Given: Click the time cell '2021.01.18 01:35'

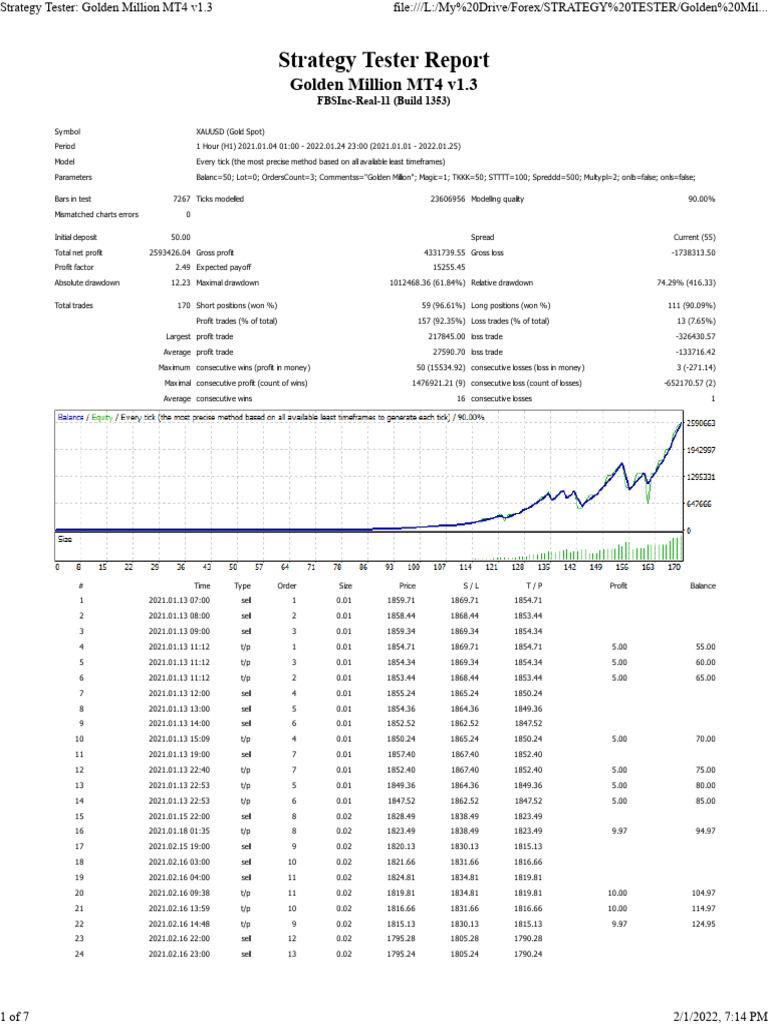Looking at the screenshot, I should (180, 831).
